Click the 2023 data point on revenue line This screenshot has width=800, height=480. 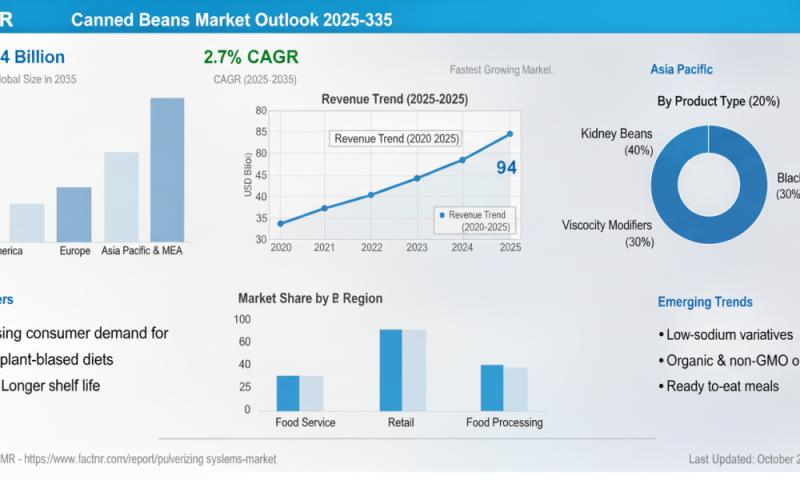(x=417, y=178)
